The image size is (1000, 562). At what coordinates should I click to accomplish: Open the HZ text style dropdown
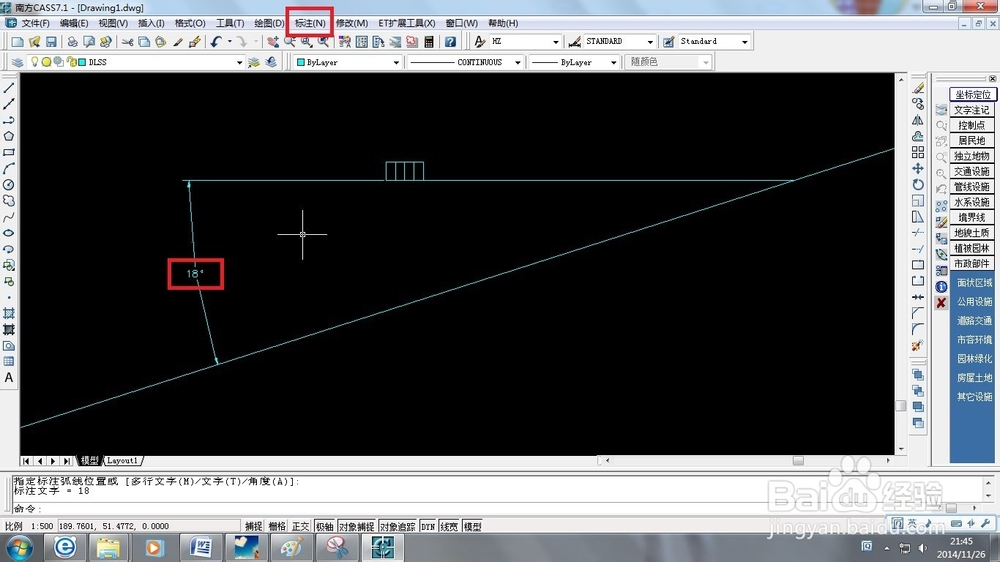555,41
